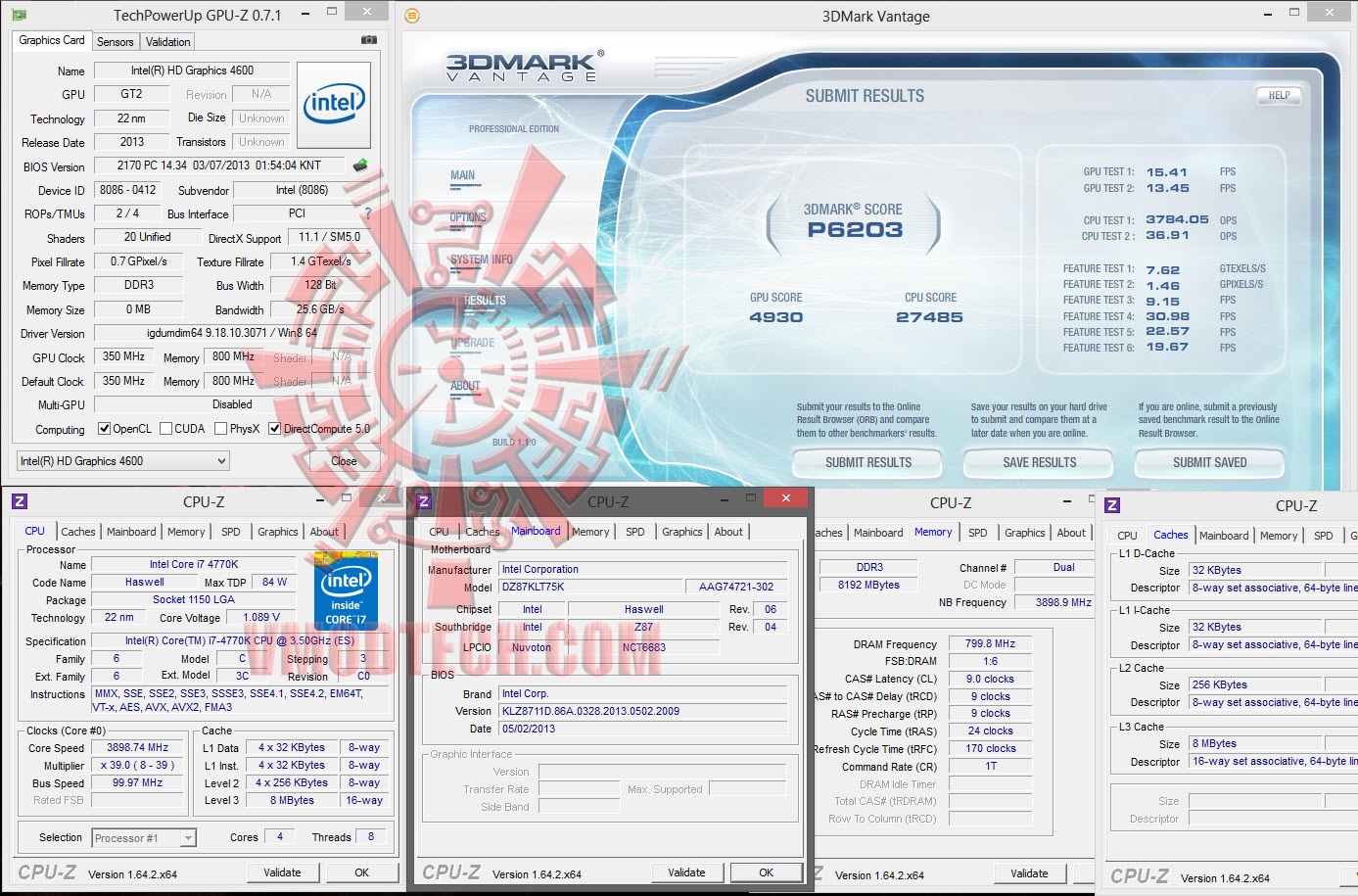Click the DRAM Frequency value 799.8 MHz
This screenshot has width=1358, height=896.
point(990,643)
